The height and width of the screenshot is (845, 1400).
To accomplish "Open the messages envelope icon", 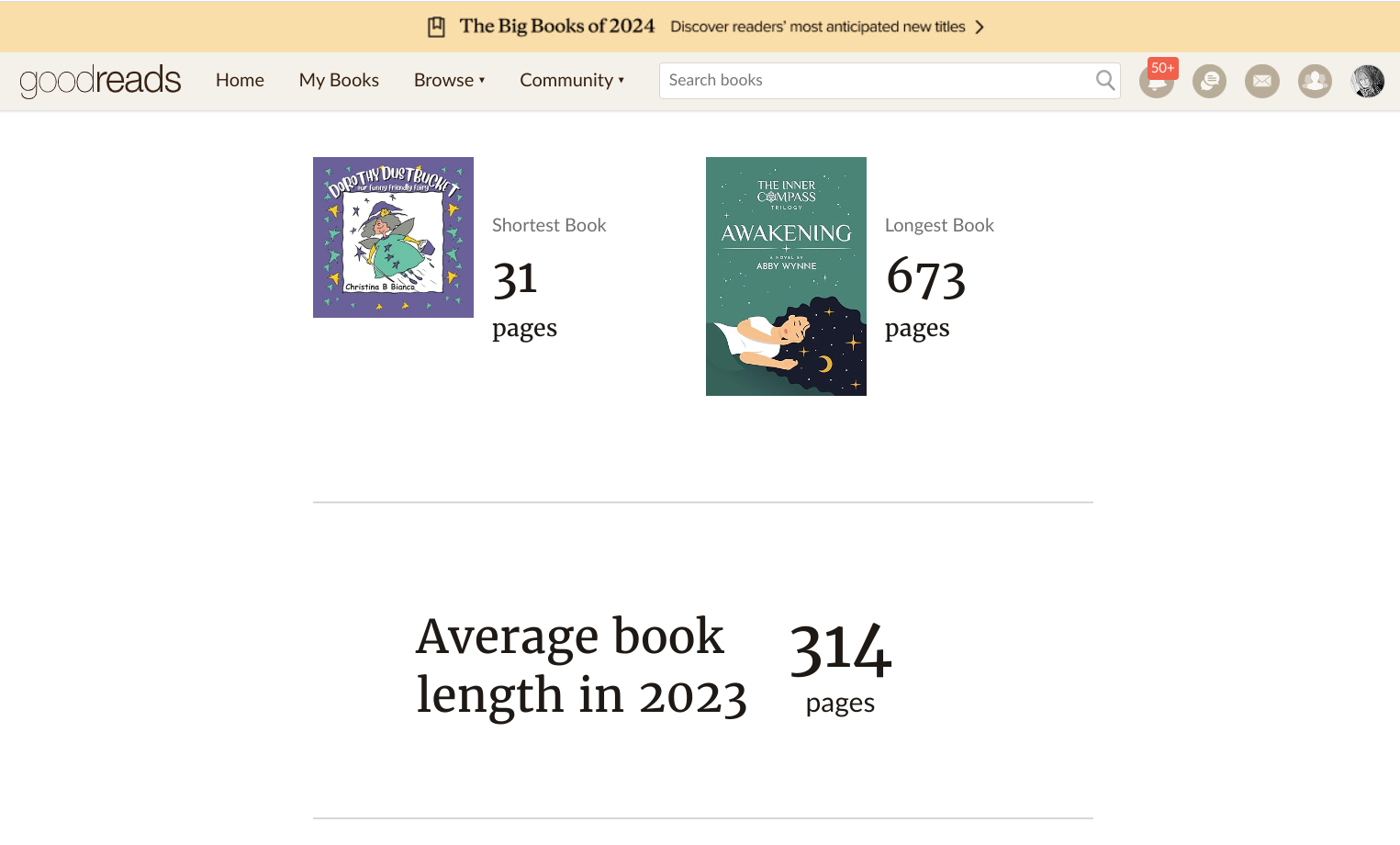I will (x=1262, y=81).
